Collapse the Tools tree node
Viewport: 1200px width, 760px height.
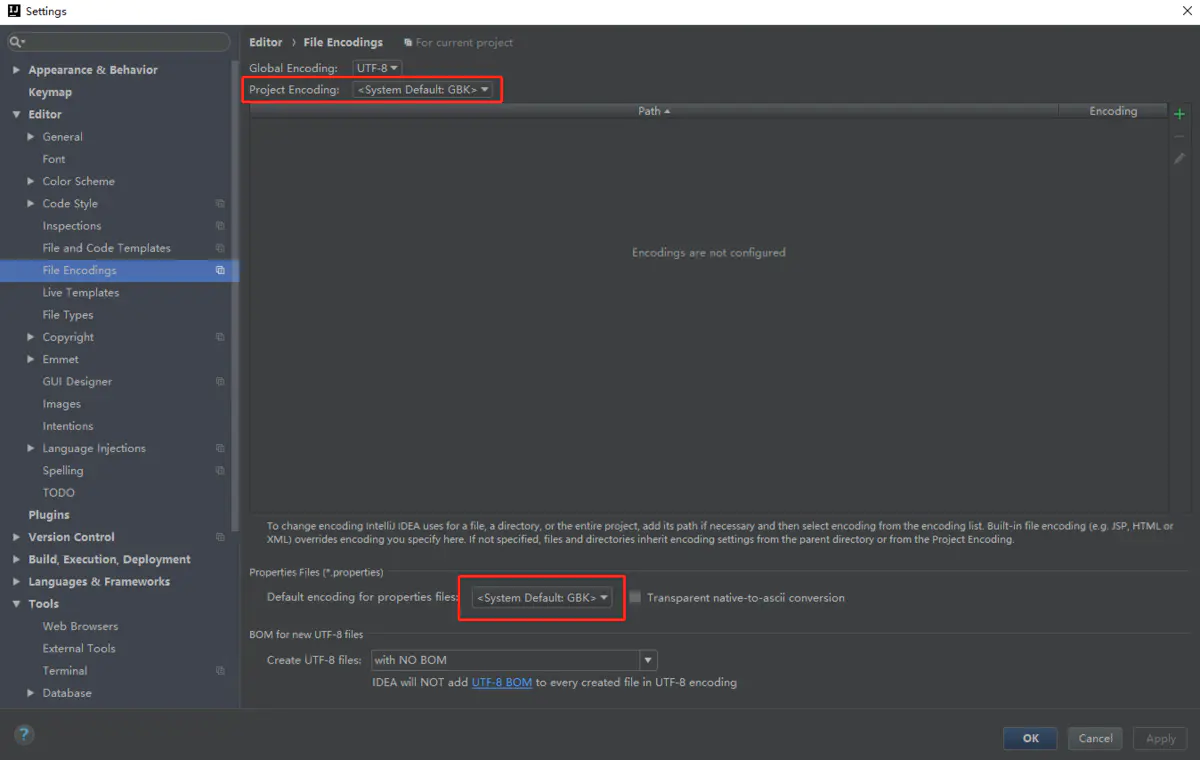(16, 604)
